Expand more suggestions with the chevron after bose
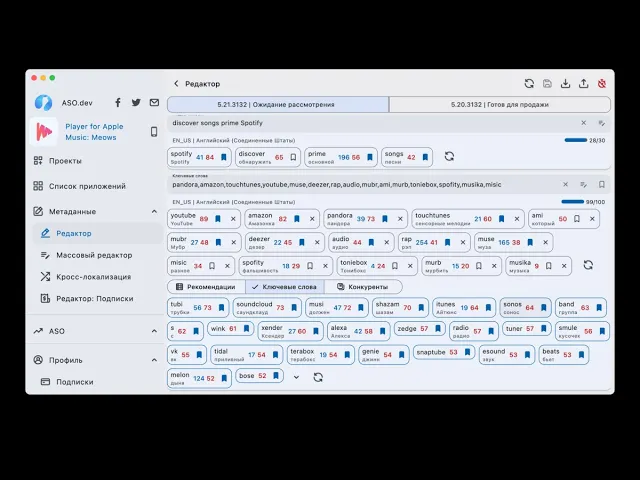The image size is (640, 480). point(296,377)
